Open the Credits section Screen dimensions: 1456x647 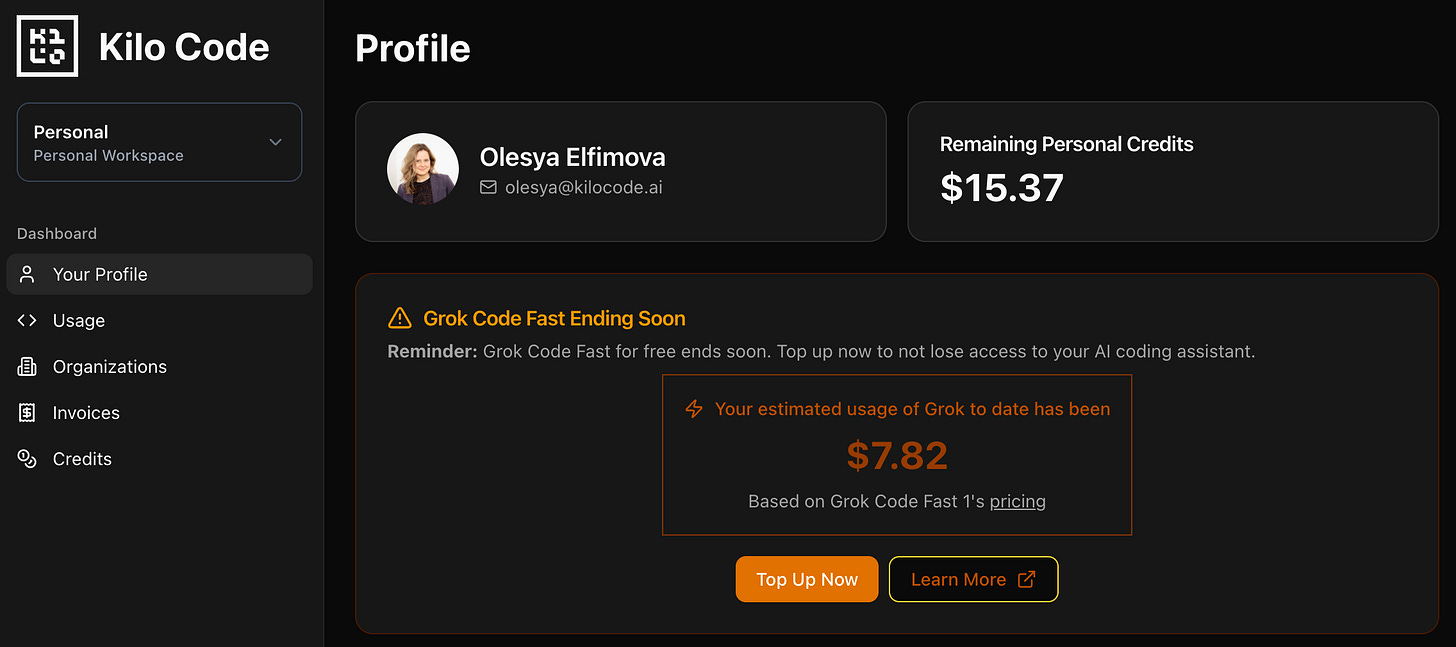pyautogui.click(x=159, y=458)
